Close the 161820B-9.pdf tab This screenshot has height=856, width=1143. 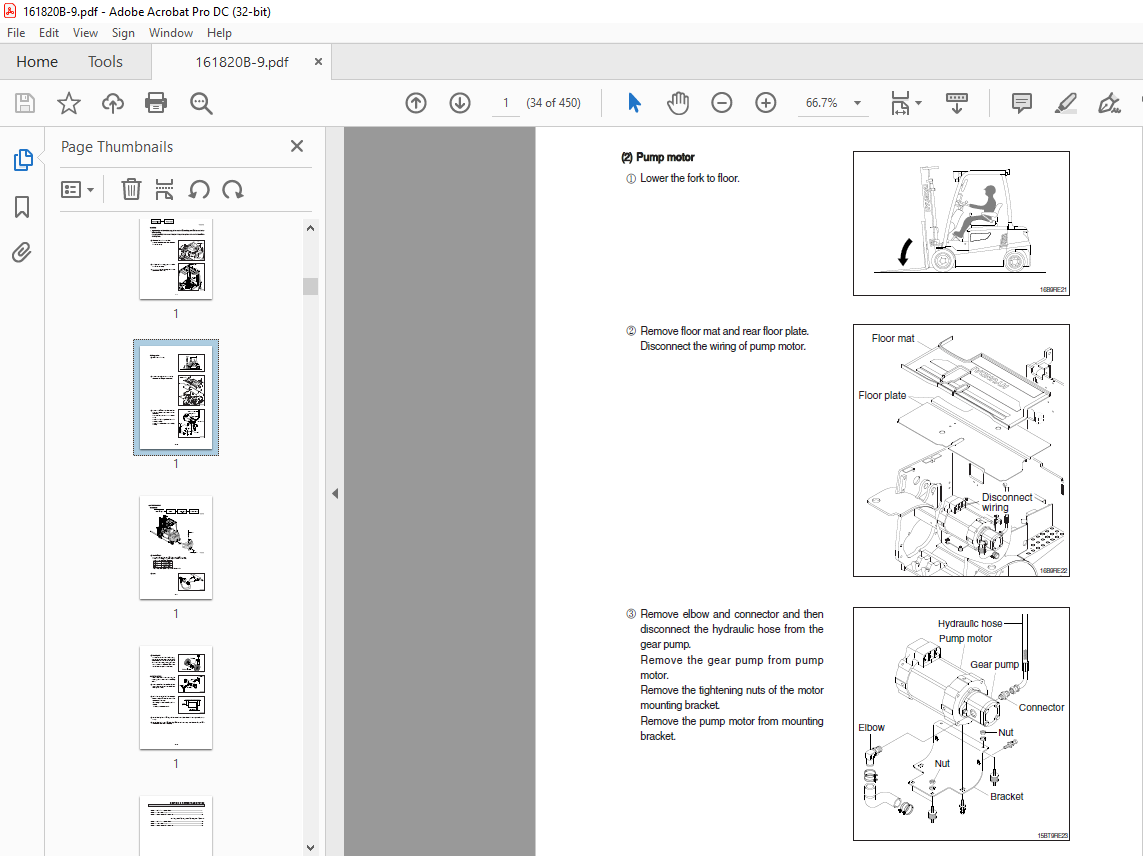[x=318, y=62]
